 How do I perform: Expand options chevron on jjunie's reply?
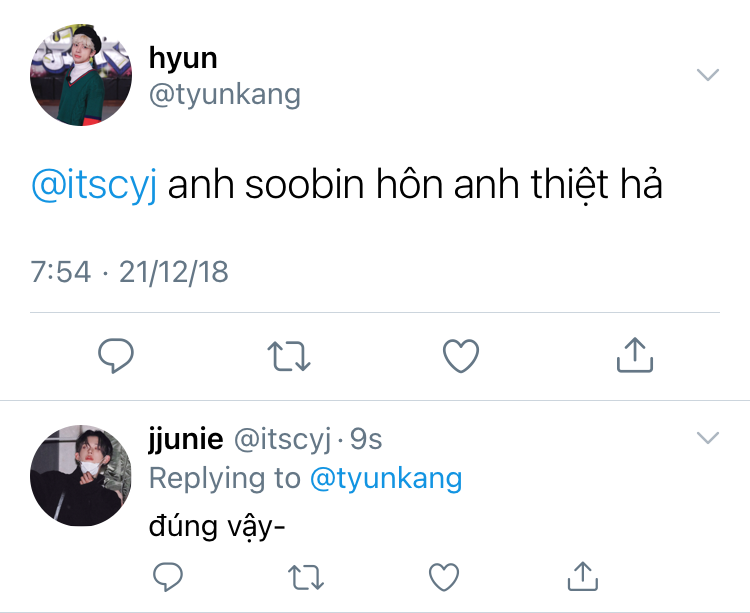pyautogui.click(x=707, y=438)
